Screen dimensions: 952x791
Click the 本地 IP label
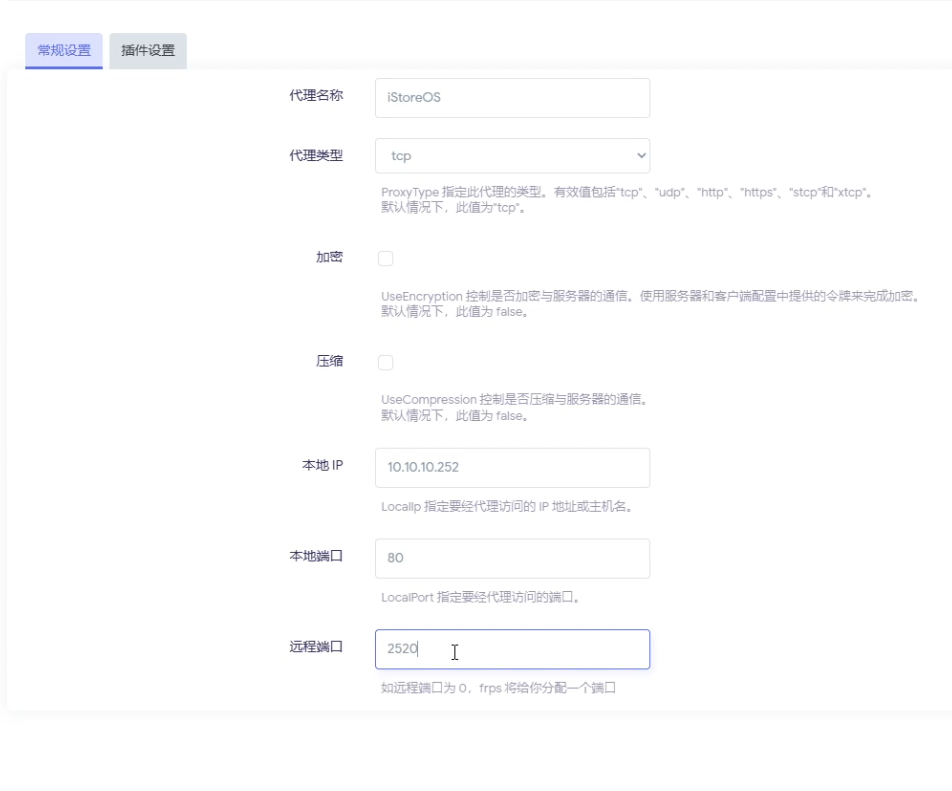[322, 466]
